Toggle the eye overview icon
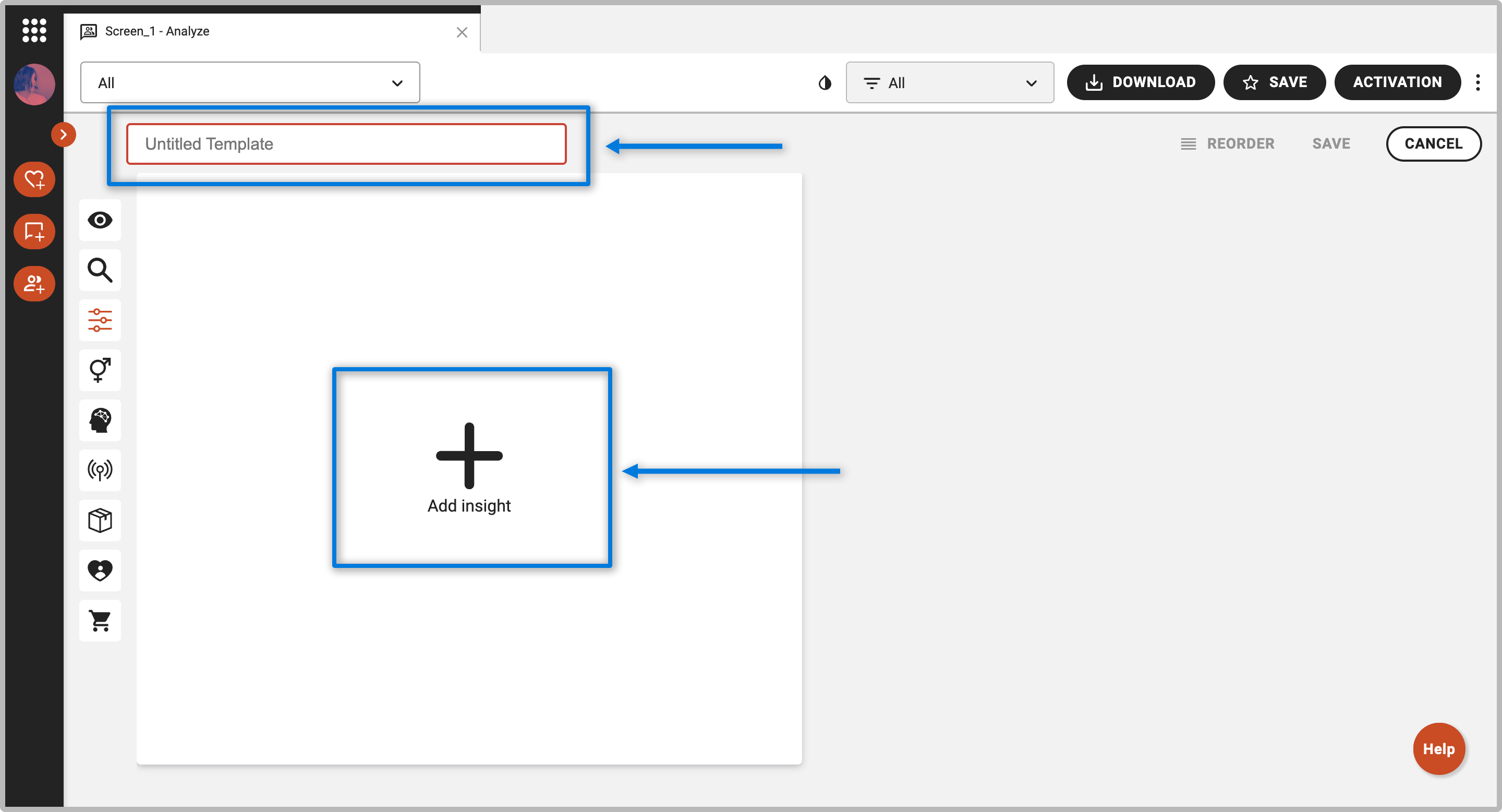1502x812 pixels. [x=100, y=221]
